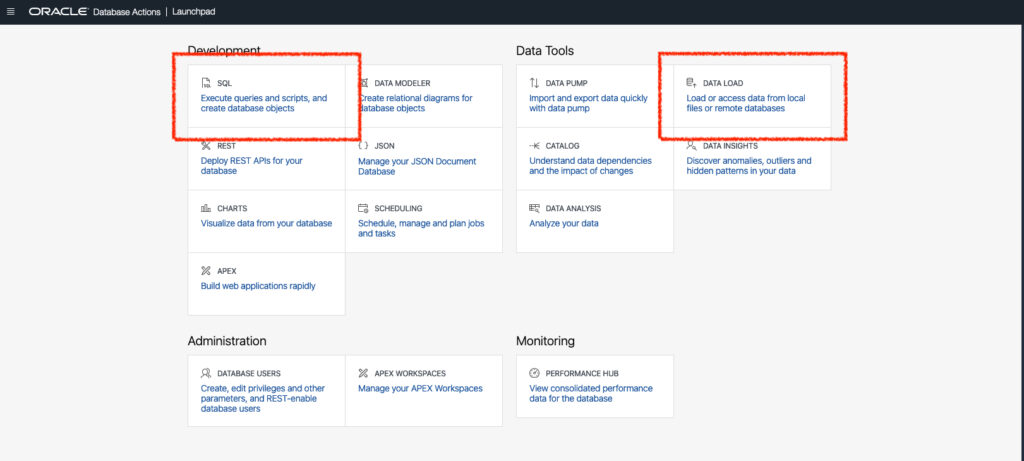Viewport: 1024px width, 461px height.
Task: Click the Data Pump arrows icon
Action: click(x=534, y=83)
